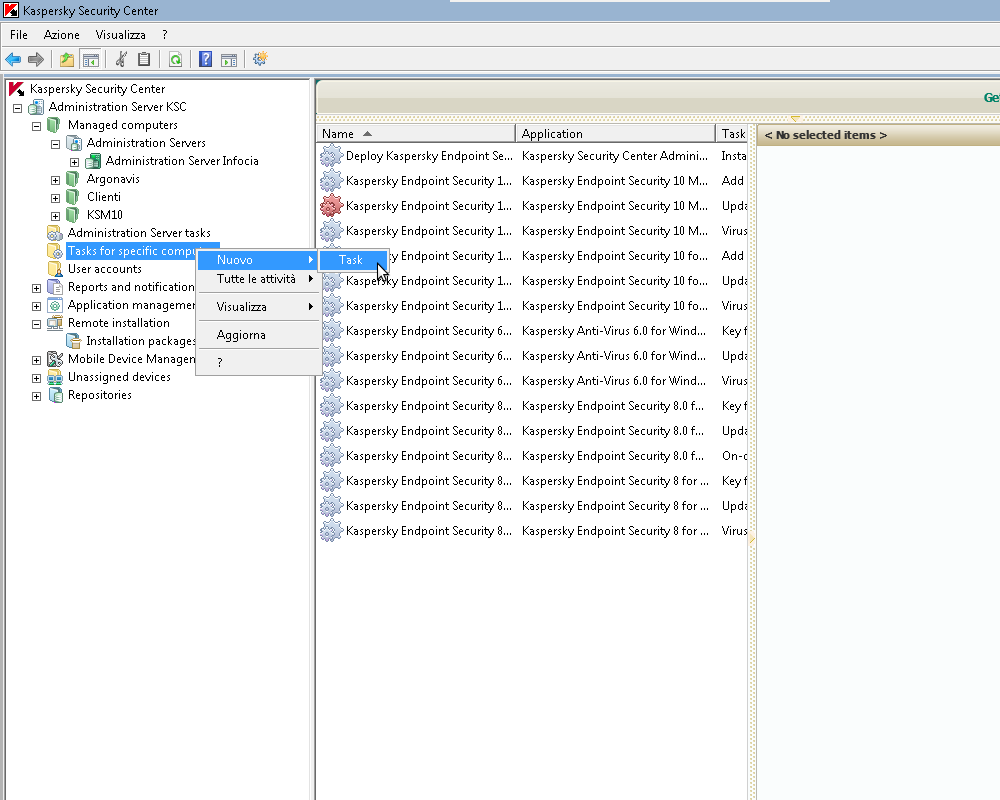This screenshot has width=1000, height=800.
Task: Open the File menu
Action: tap(18, 35)
